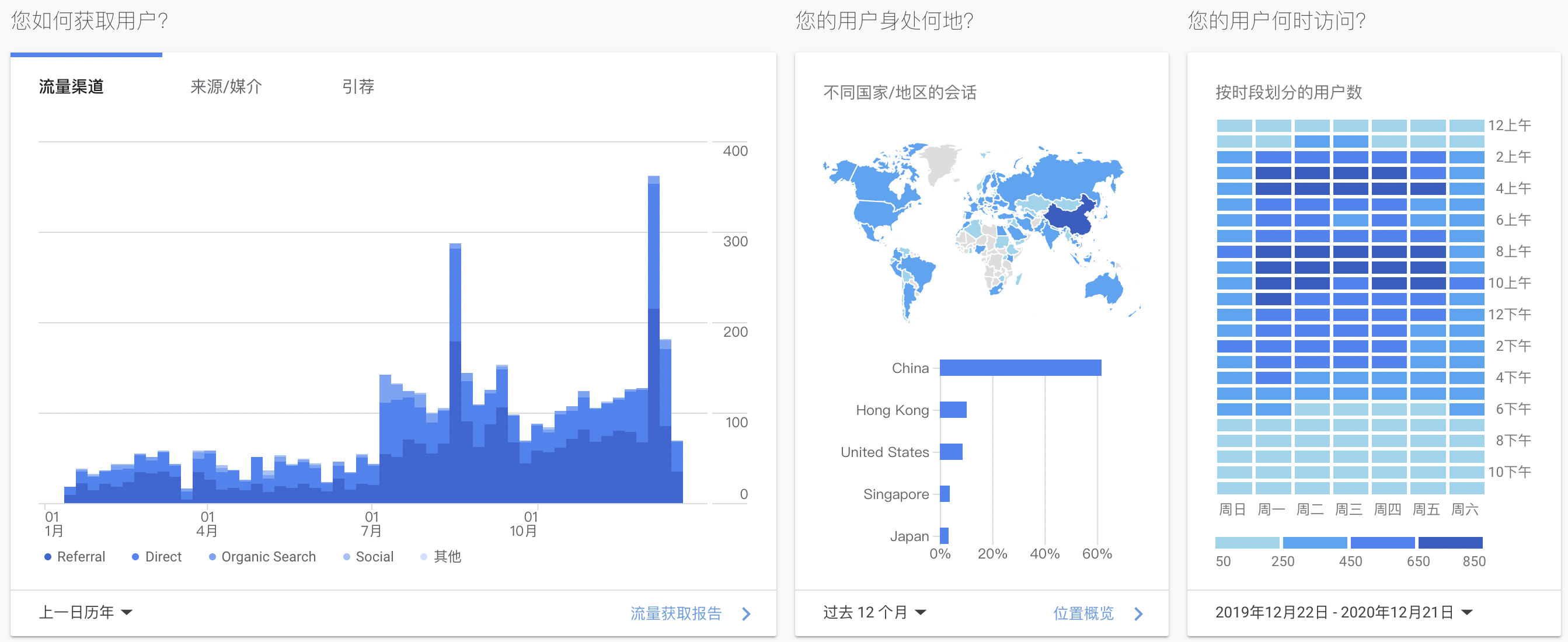The width and height of the screenshot is (1568, 642).
Task: Select the 流量渠道 tab
Action: pos(71,86)
